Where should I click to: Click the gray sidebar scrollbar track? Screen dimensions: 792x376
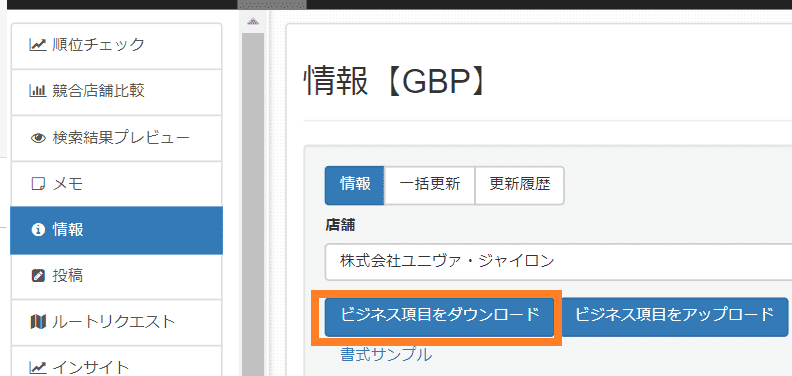click(x=253, y=204)
